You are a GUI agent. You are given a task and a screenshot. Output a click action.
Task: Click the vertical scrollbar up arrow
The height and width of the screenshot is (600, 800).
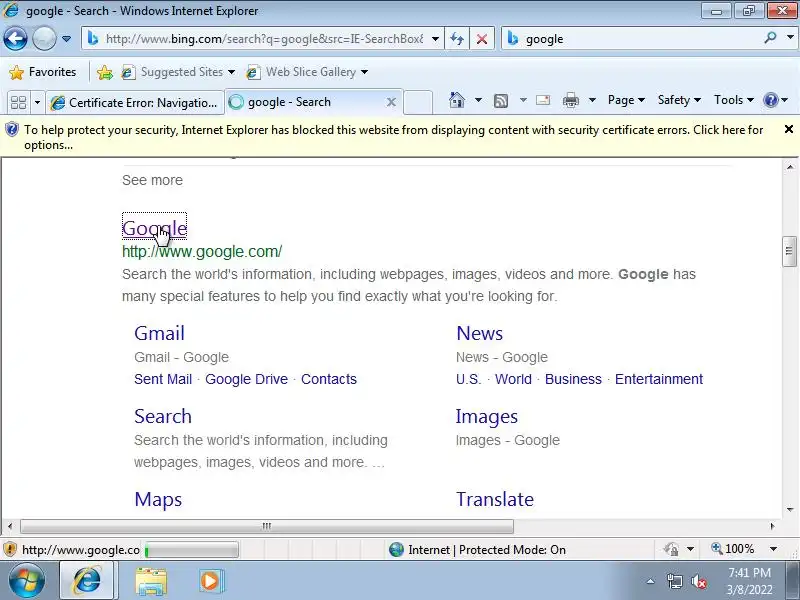tap(790, 167)
